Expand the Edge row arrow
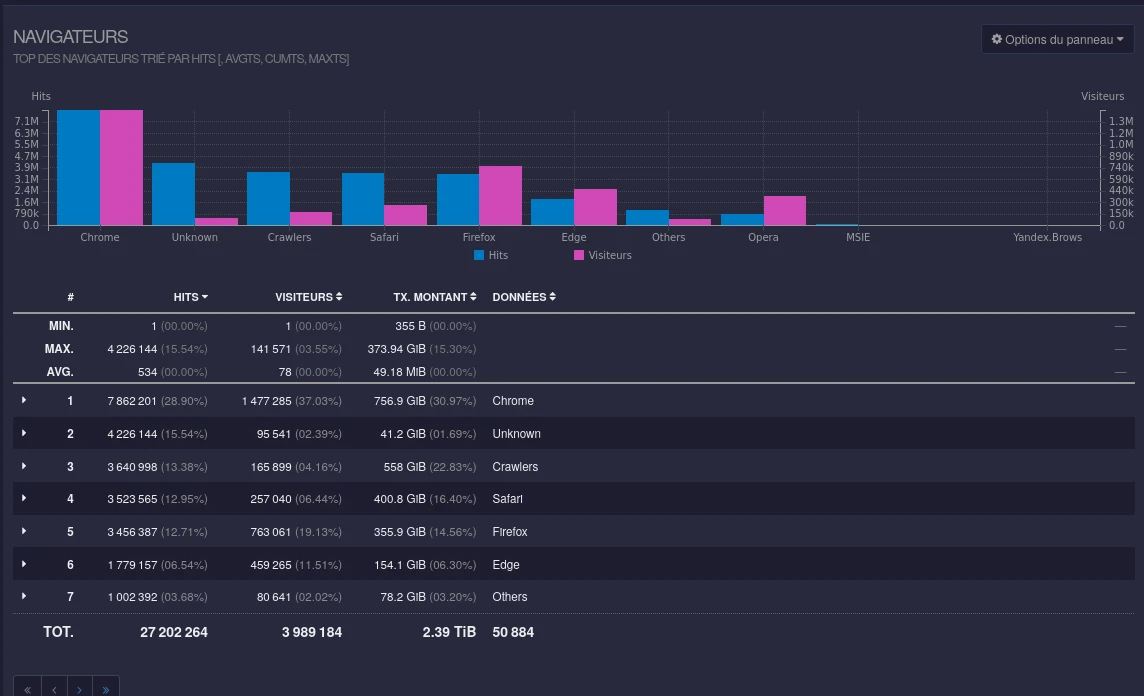This screenshot has height=696, width=1144. (24, 564)
